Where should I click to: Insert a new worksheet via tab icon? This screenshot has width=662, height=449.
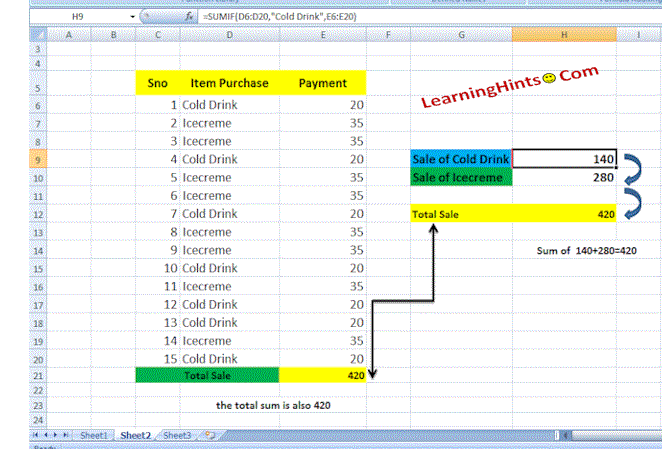coord(210,435)
